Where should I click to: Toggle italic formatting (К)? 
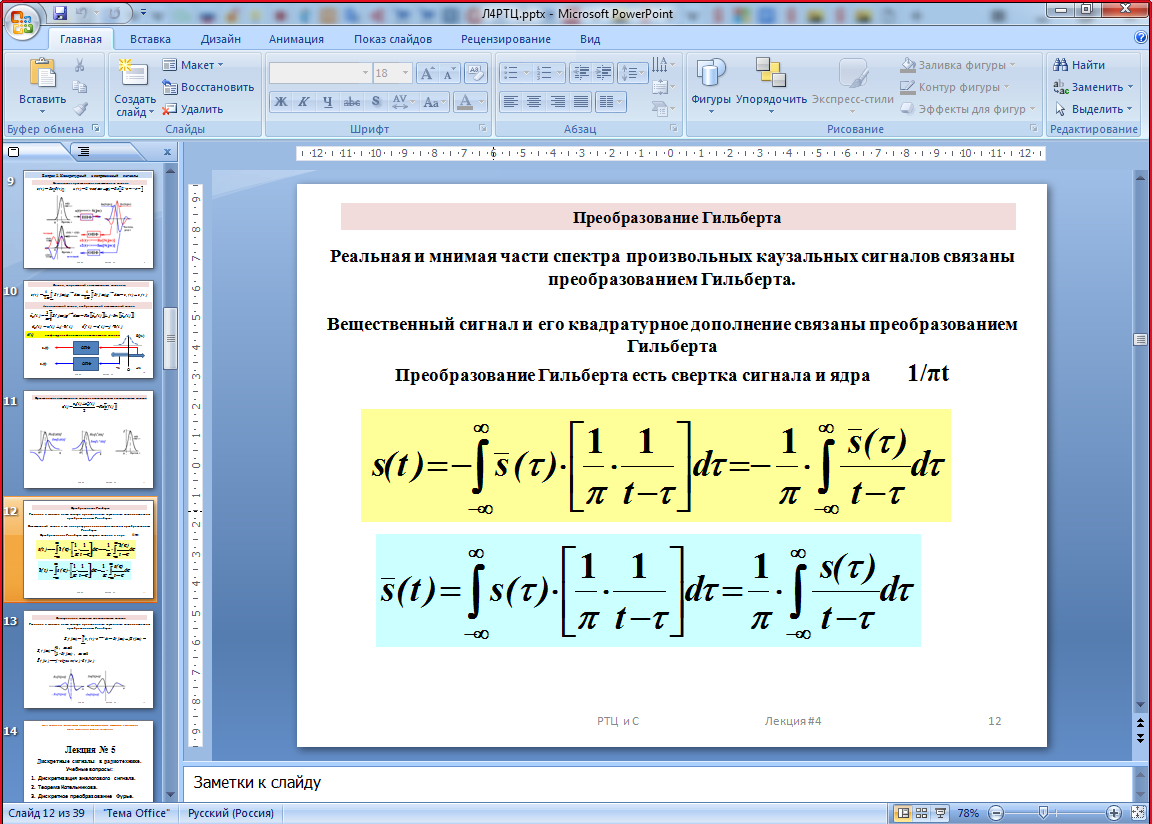tap(304, 102)
